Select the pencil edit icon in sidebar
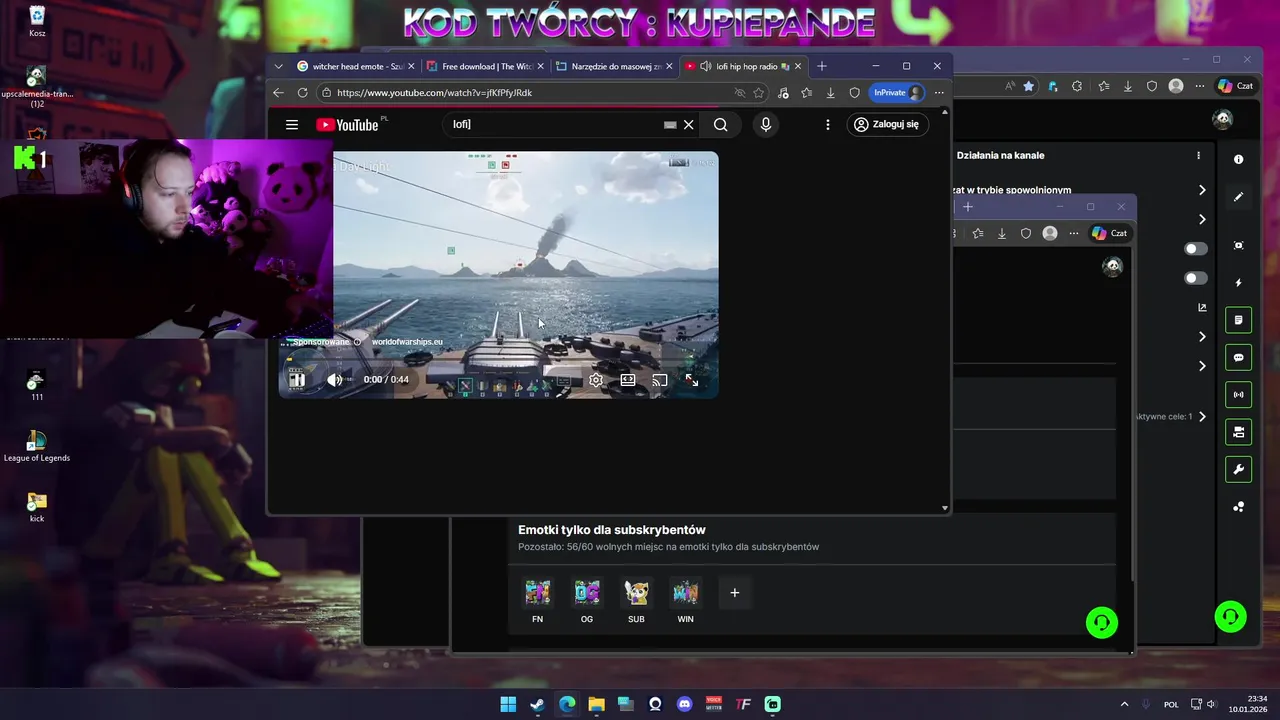1280x720 pixels. pos(1238,197)
